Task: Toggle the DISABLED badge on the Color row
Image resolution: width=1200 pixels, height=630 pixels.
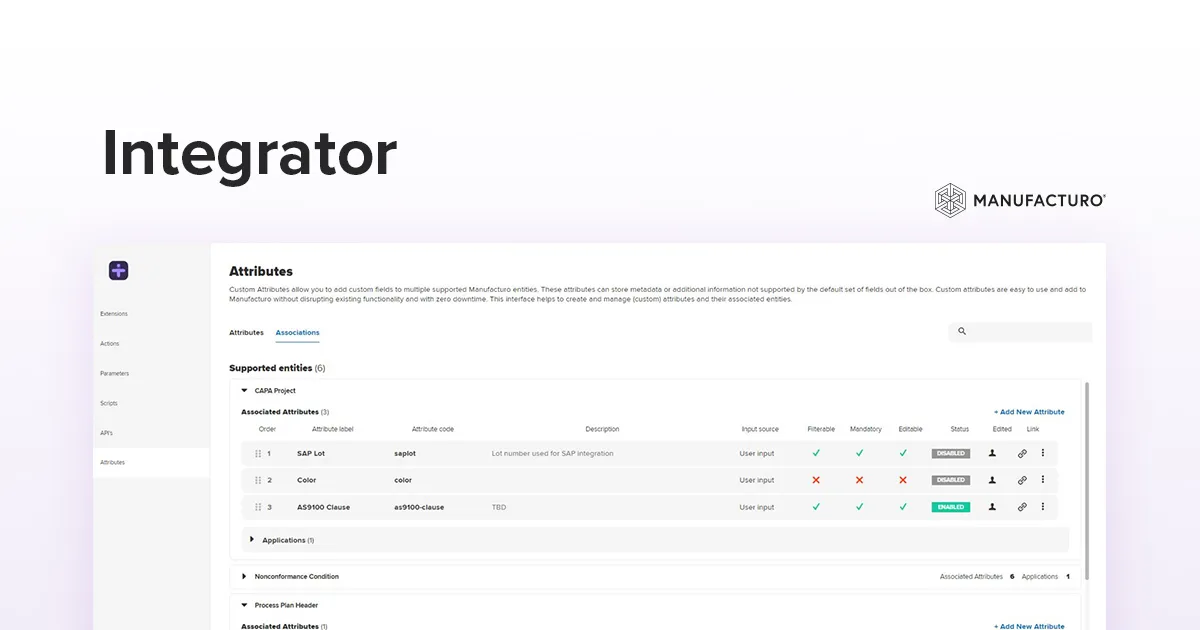Action: [x=949, y=480]
